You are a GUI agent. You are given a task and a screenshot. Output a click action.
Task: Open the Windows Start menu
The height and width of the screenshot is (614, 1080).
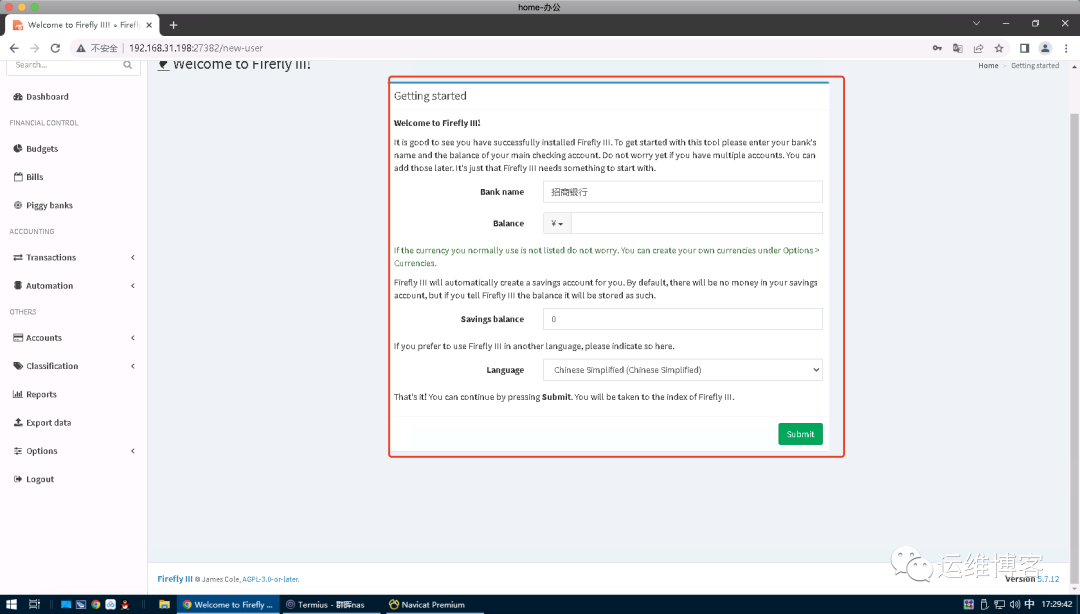pos(12,604)
